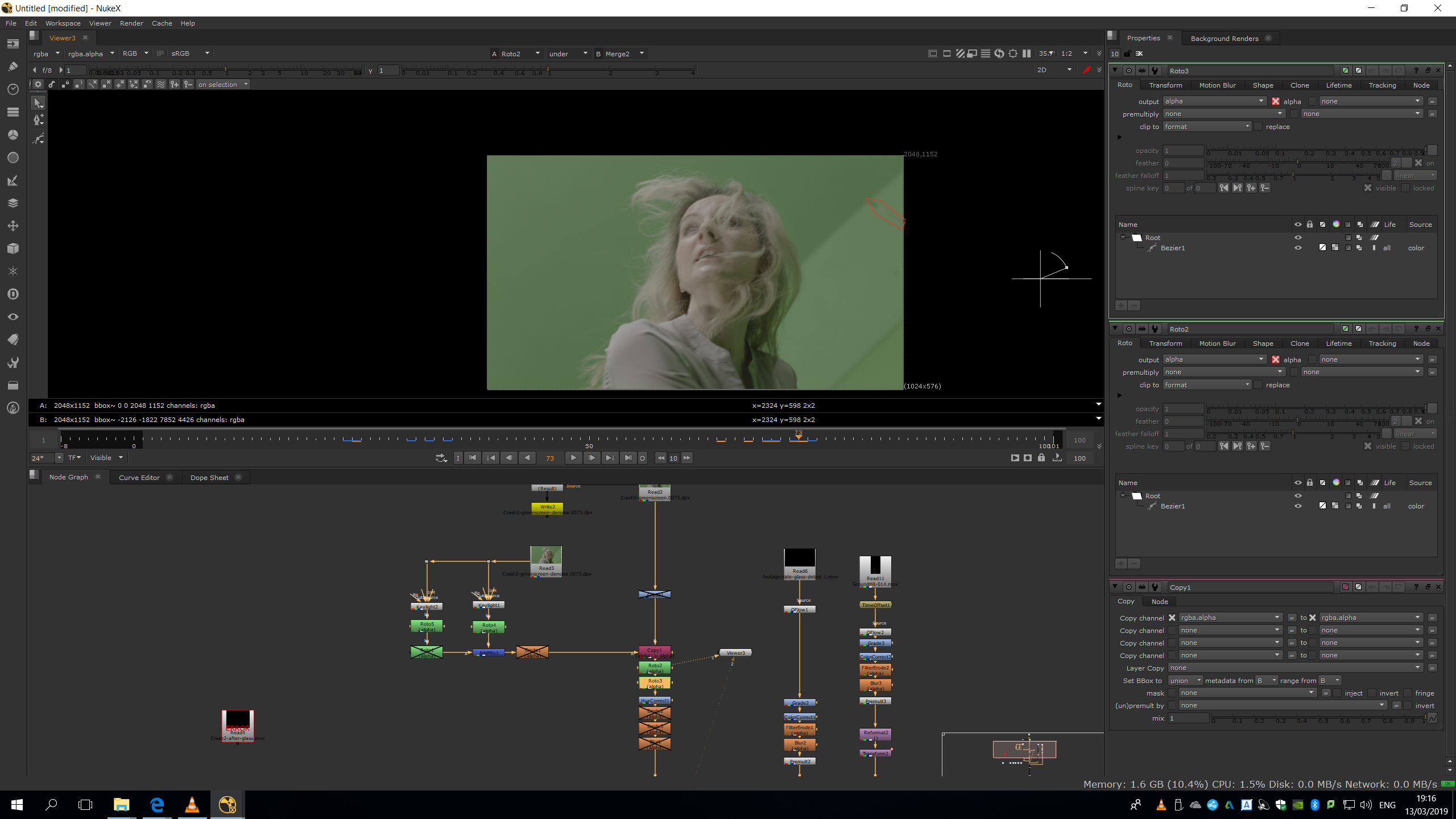This screenshot has width=1456, height=819.
Task: Jump to the last frame button
Action: (627, 458)
